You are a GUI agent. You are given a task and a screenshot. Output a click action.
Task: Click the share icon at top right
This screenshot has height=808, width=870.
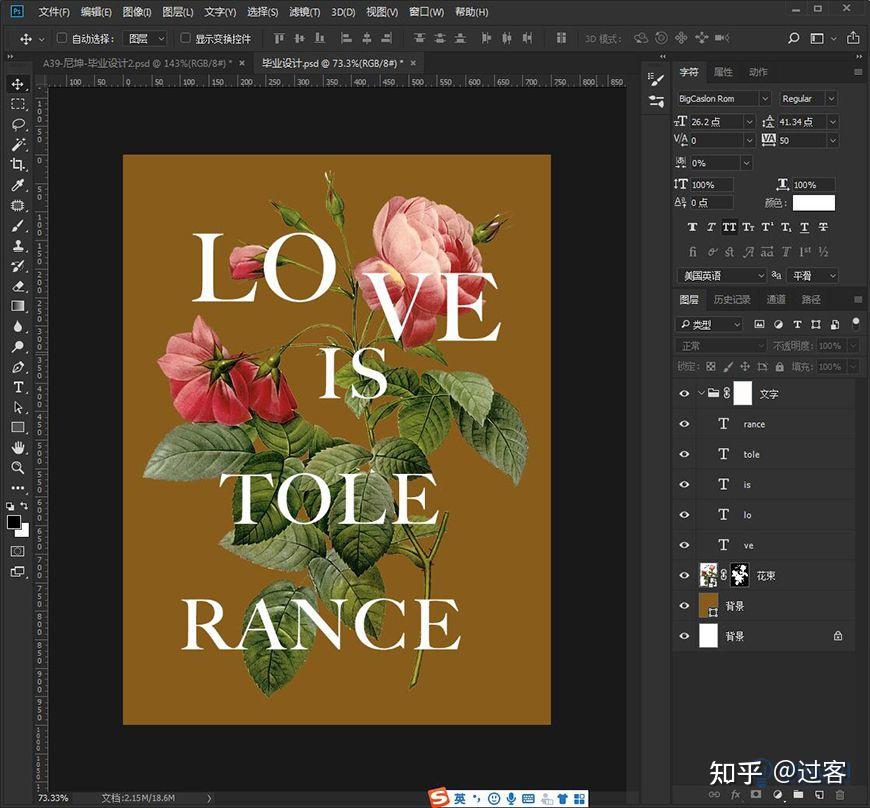[853, 38]
